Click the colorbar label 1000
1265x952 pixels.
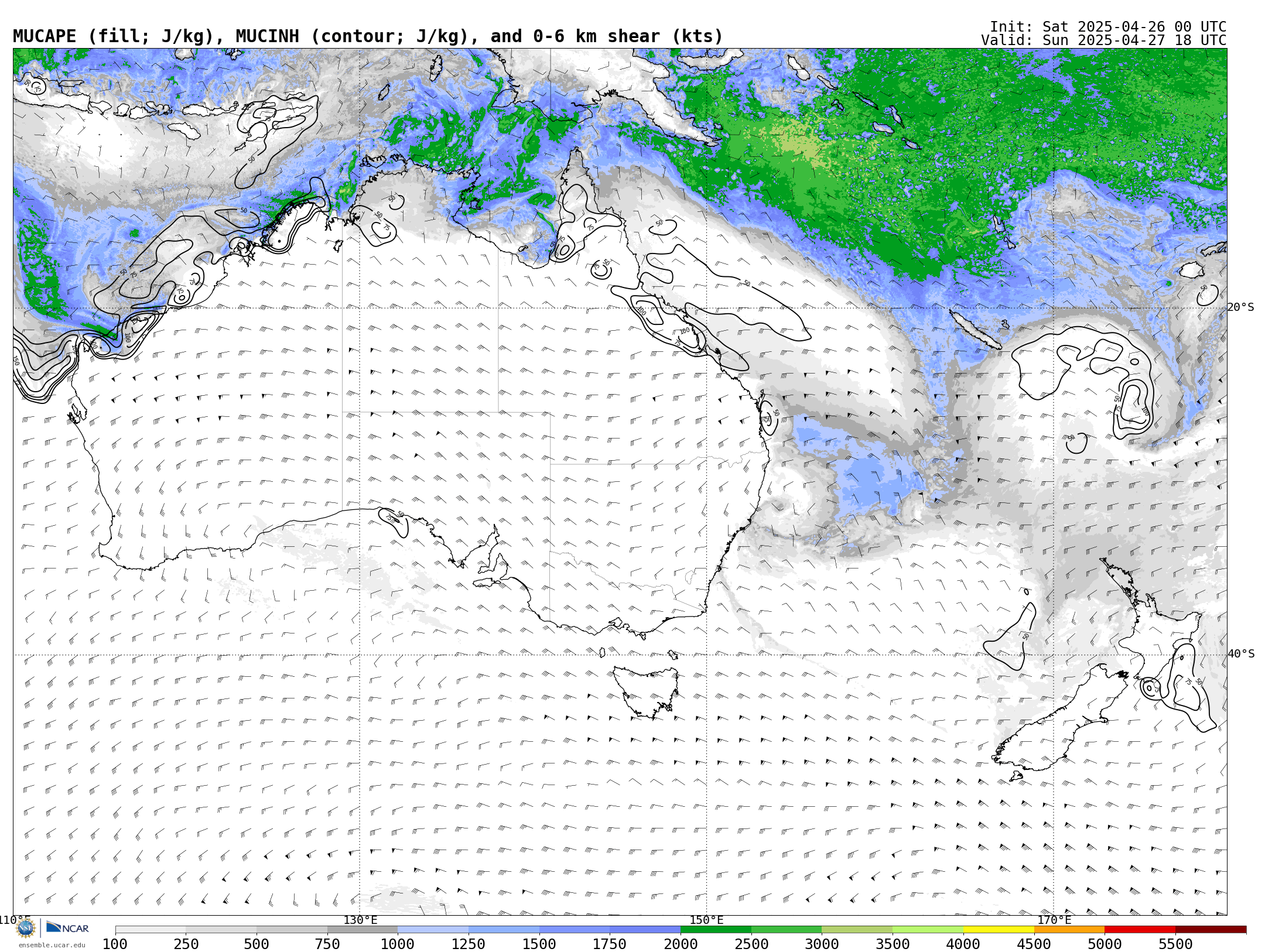(398, 944)
